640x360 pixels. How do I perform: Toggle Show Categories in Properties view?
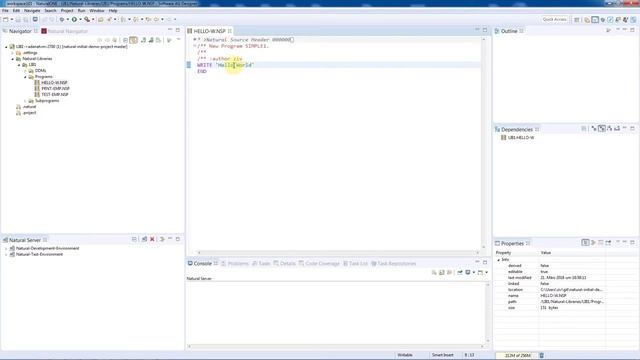point(585,242)
